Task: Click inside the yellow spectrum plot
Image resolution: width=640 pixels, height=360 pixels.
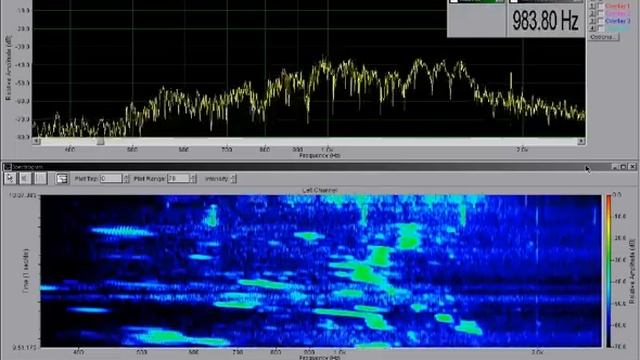Action: 309,68
